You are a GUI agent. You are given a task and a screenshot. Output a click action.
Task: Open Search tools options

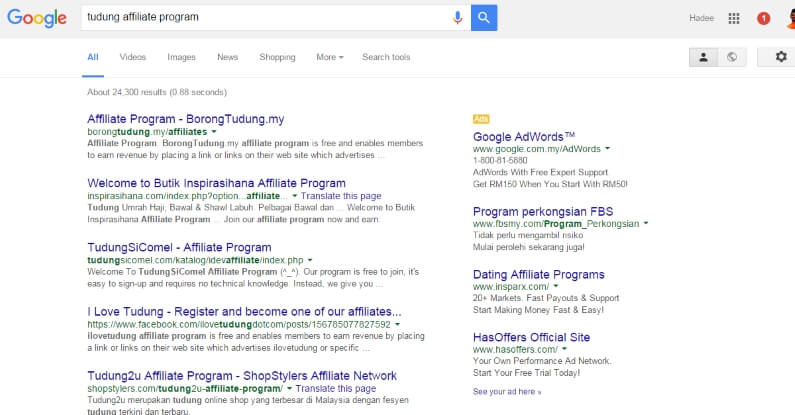(386, 57)
